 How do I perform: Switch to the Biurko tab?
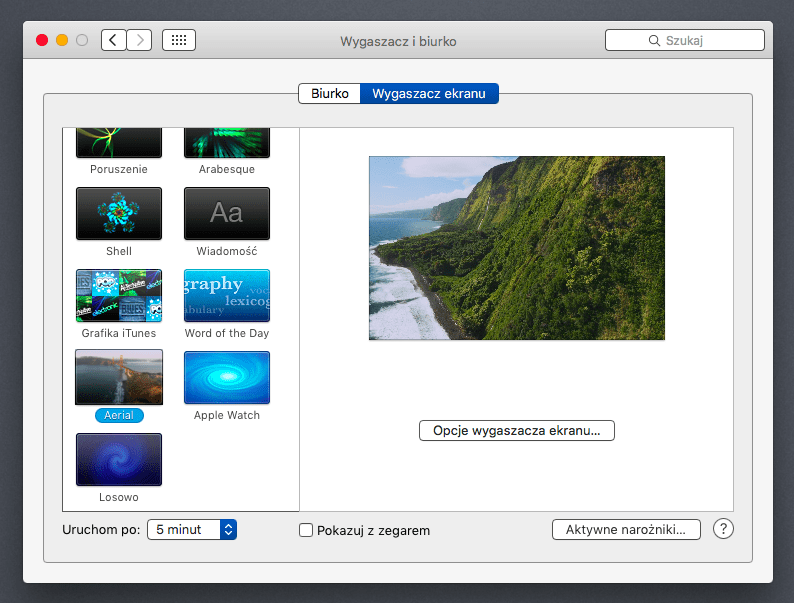[329, 94]
